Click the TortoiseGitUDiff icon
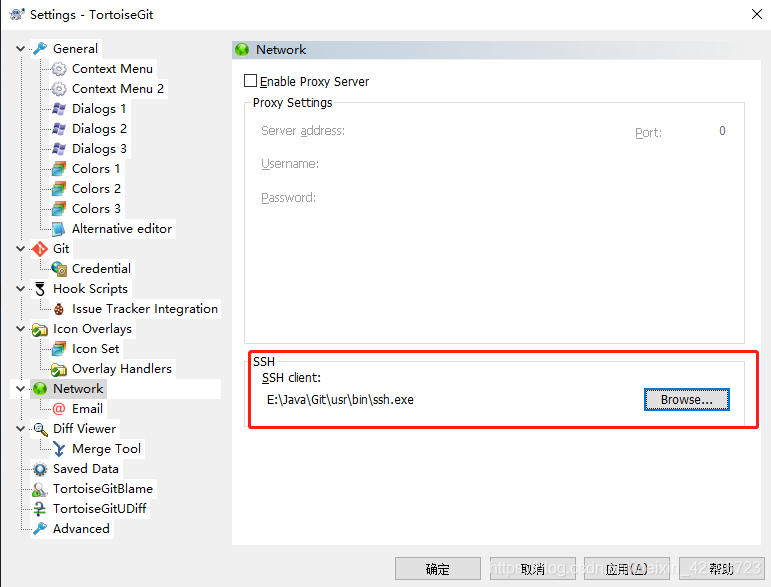Image resolution: width=771 pixels, height=587 pixels. click(x=40, y=509)
